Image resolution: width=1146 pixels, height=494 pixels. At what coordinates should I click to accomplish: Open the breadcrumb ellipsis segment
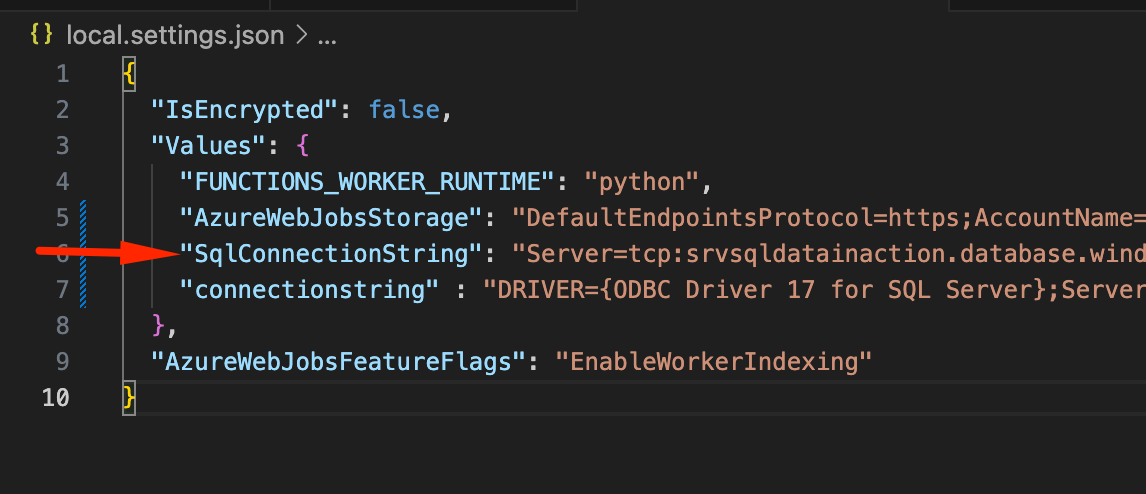click(x=327, y=37)
